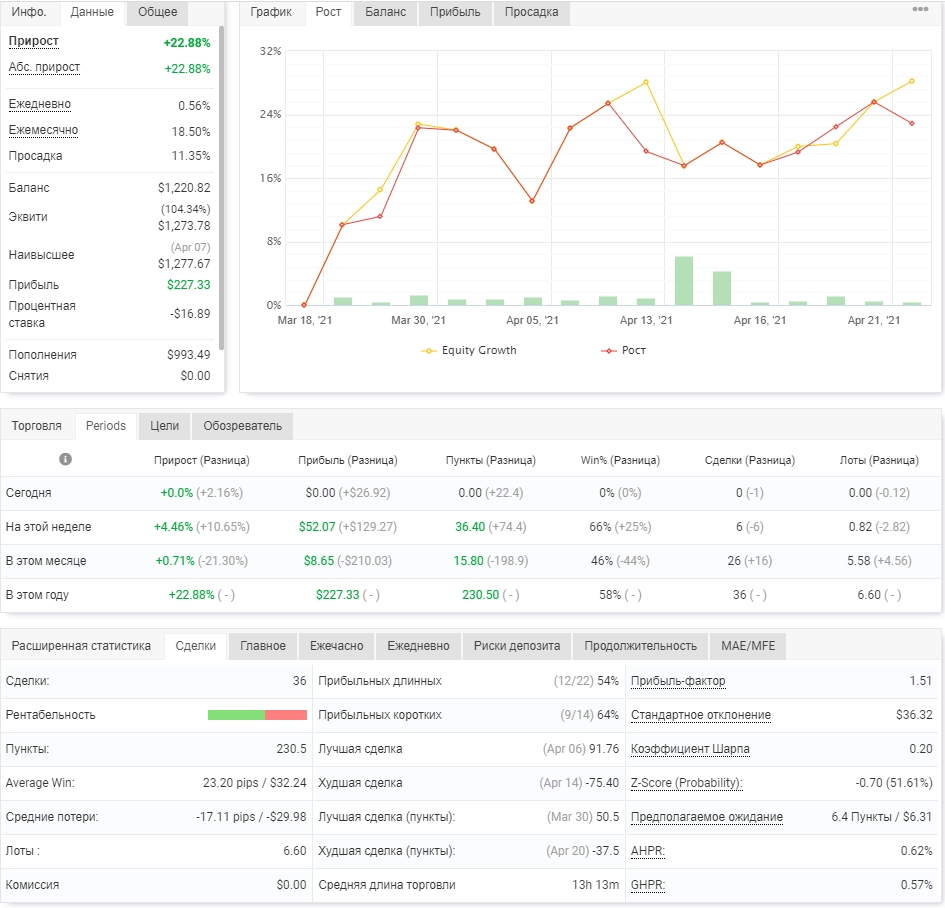Select the Расширенная статистика tab

(x=81, y=646)
